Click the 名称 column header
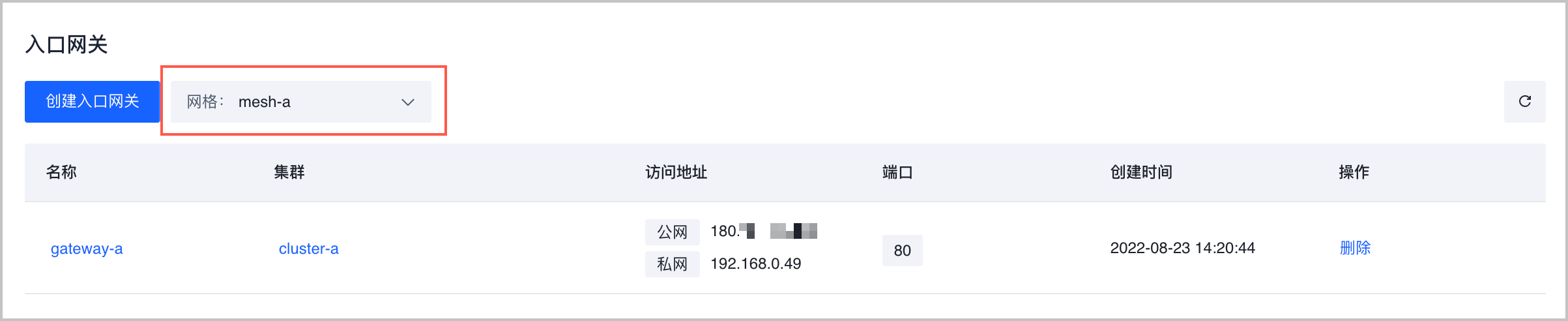This screenshot has width=1568, height=321. pyautogui.click(x=61, y=172)
